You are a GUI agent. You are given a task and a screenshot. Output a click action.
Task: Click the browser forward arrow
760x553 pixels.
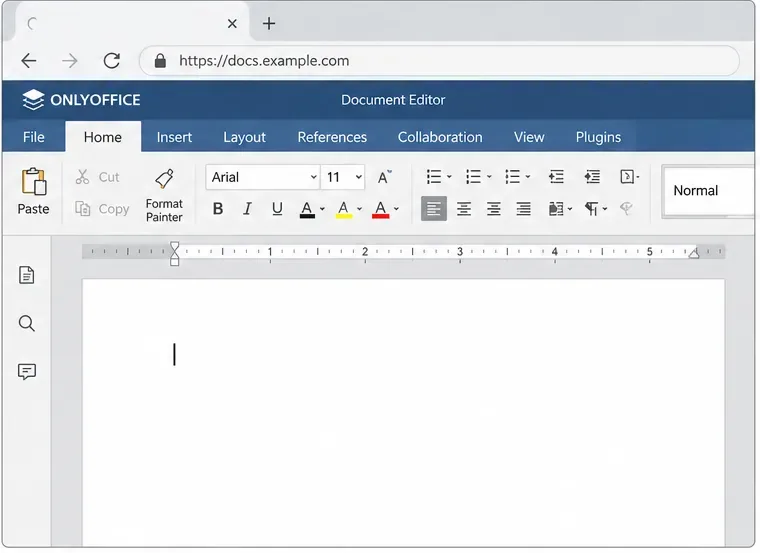(70, 61)
